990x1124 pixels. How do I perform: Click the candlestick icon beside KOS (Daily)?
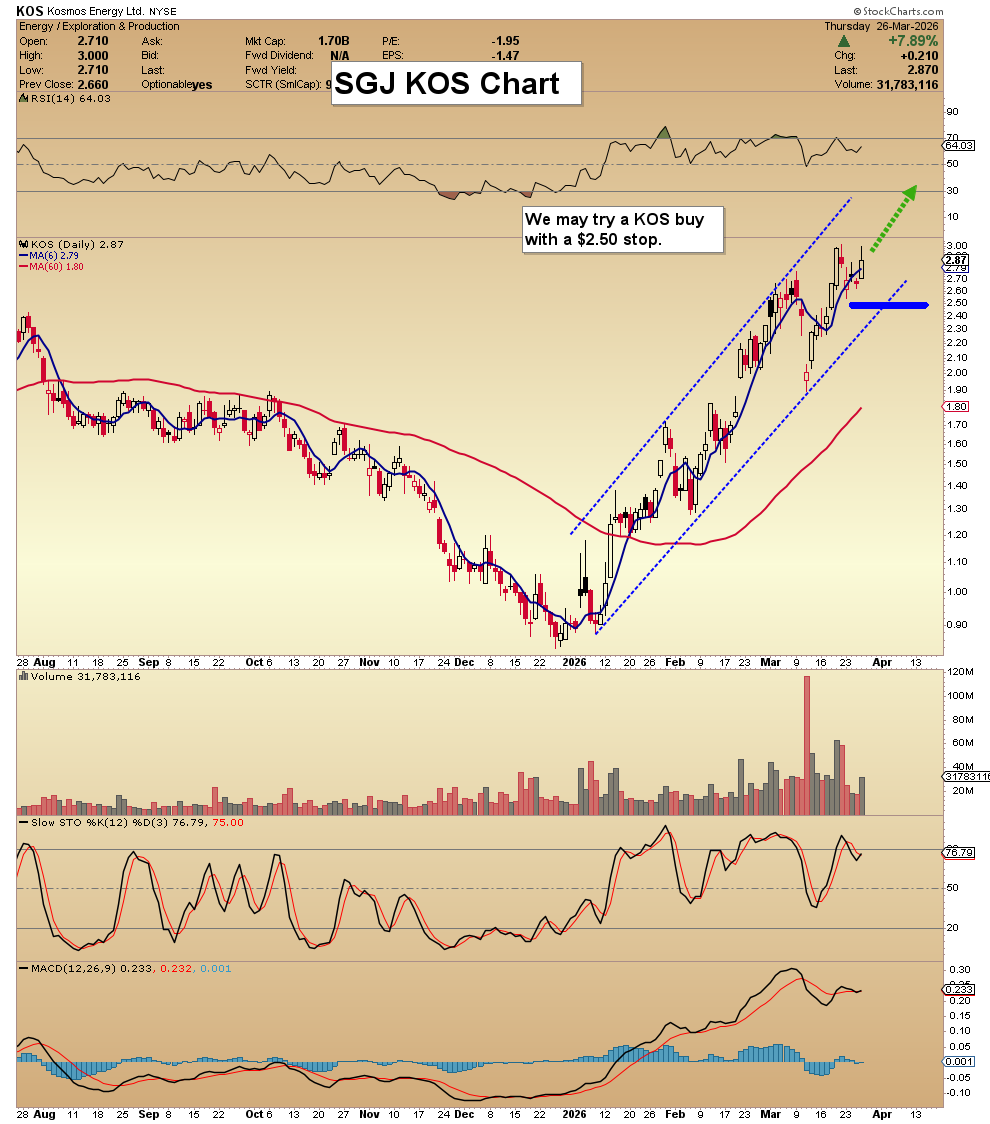pos(21,244)
